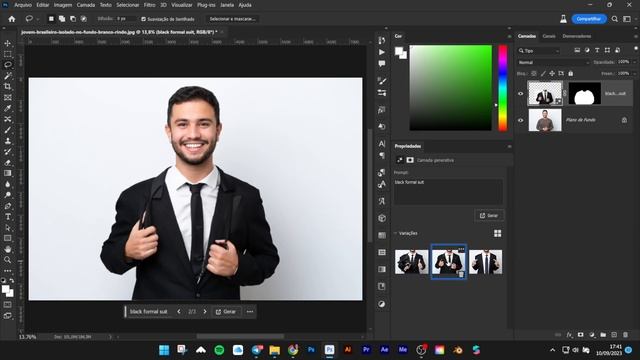The height and width of the screenshot is (360, 640).
Task: Switch to the Demarcadores tab
Action: (x=577, y=36)
